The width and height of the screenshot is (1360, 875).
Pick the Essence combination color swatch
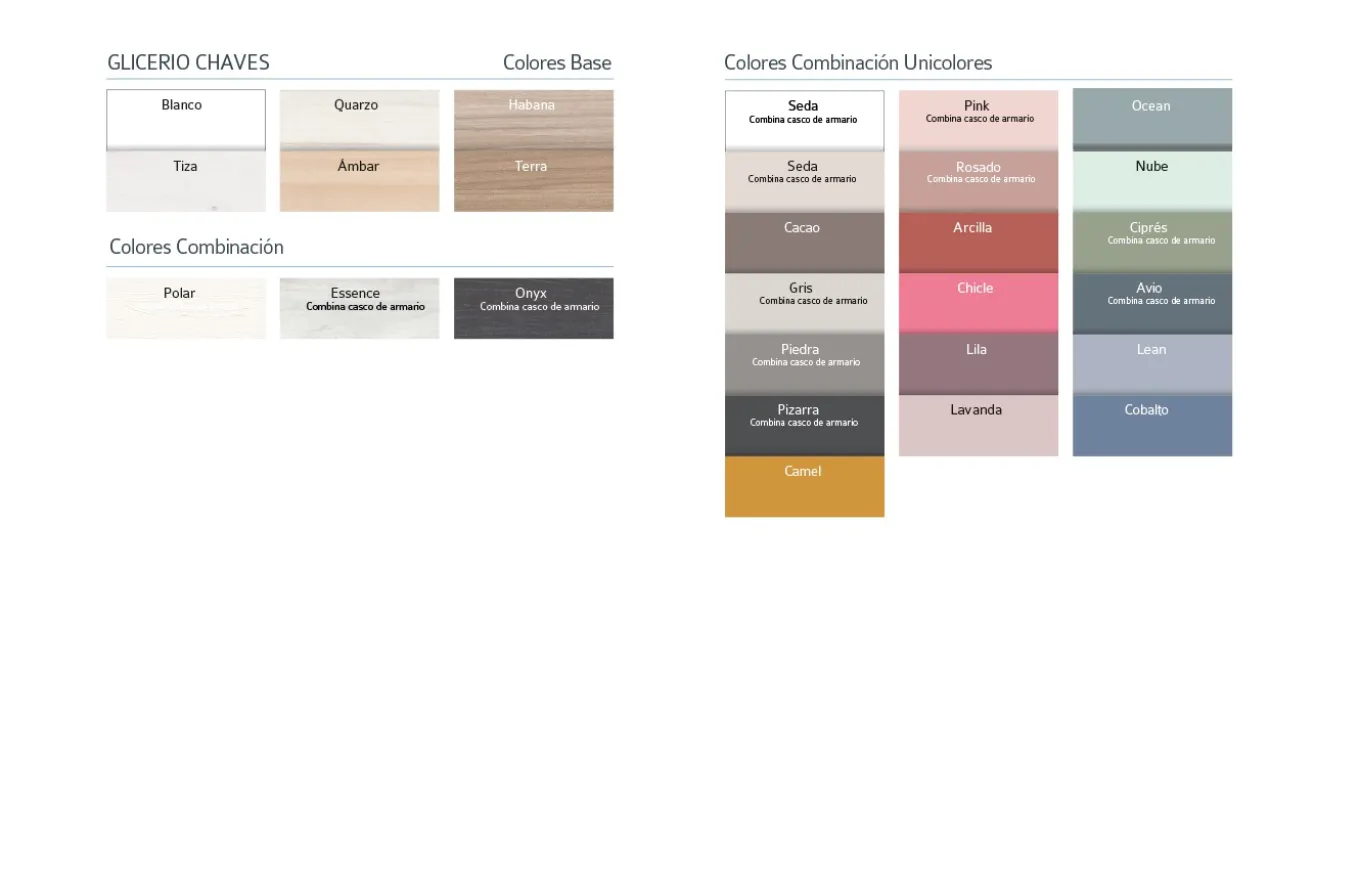pos(359,308)
